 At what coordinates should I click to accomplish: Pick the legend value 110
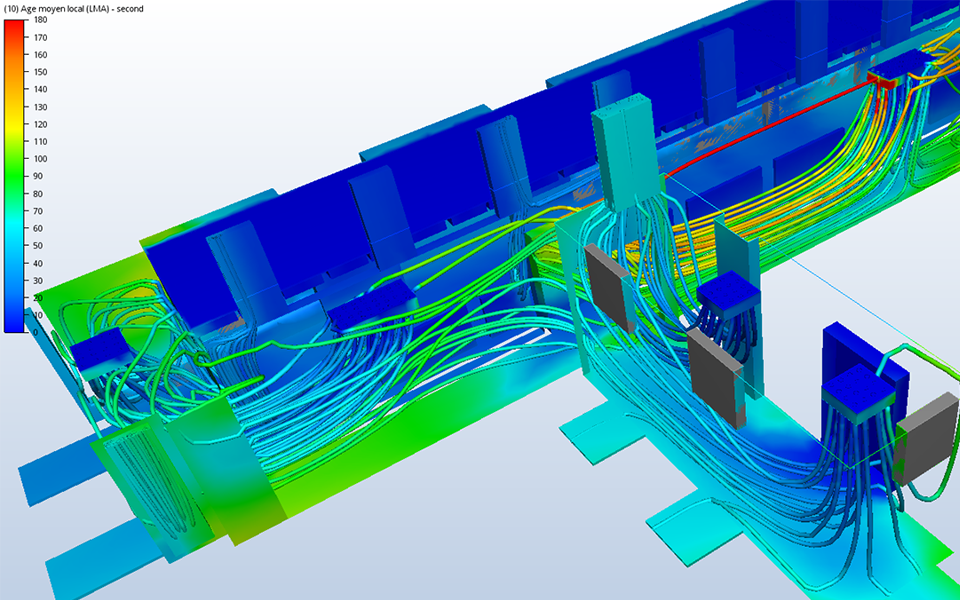click(x=41, y=141)
